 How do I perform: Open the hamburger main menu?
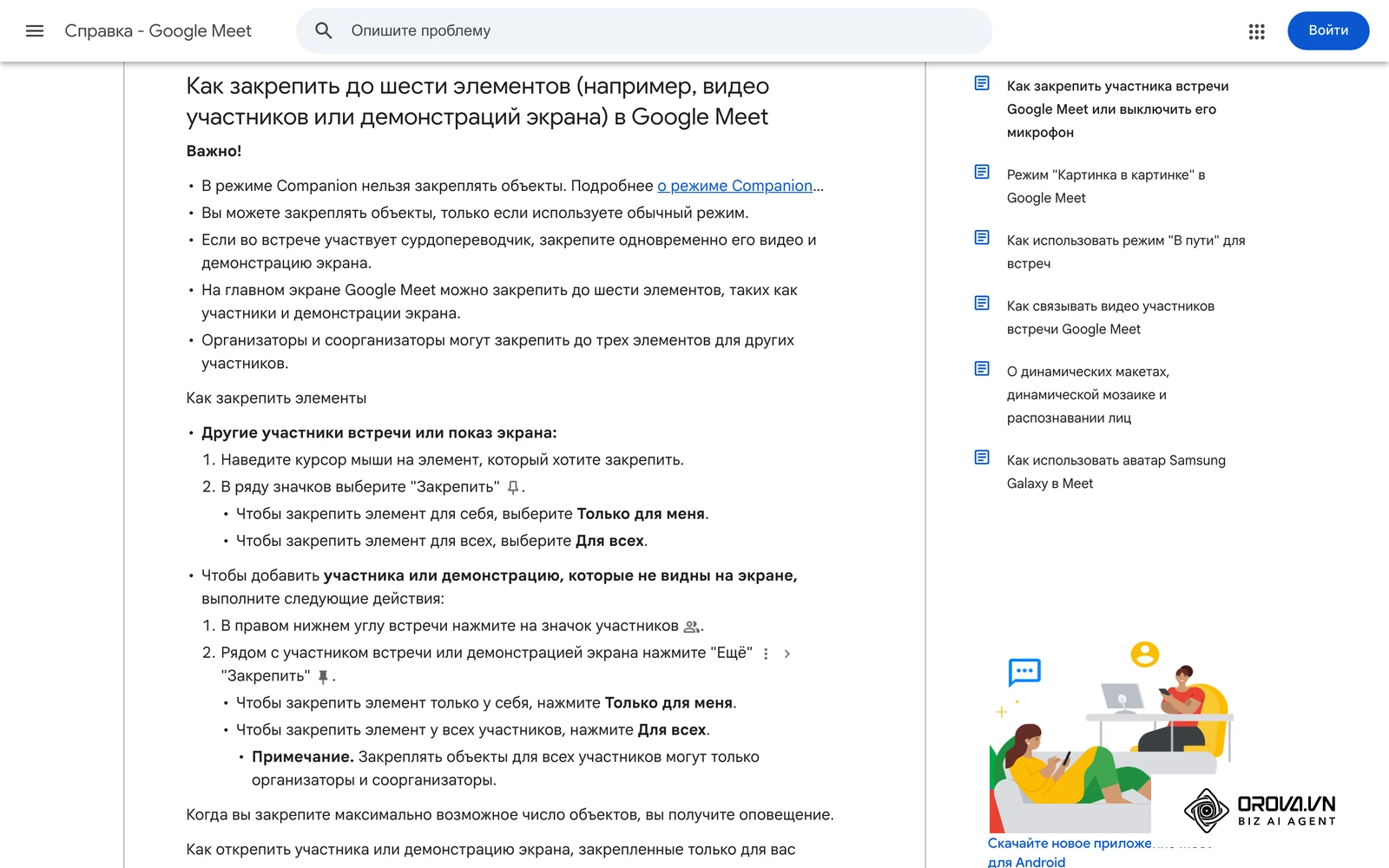[35, 31]
